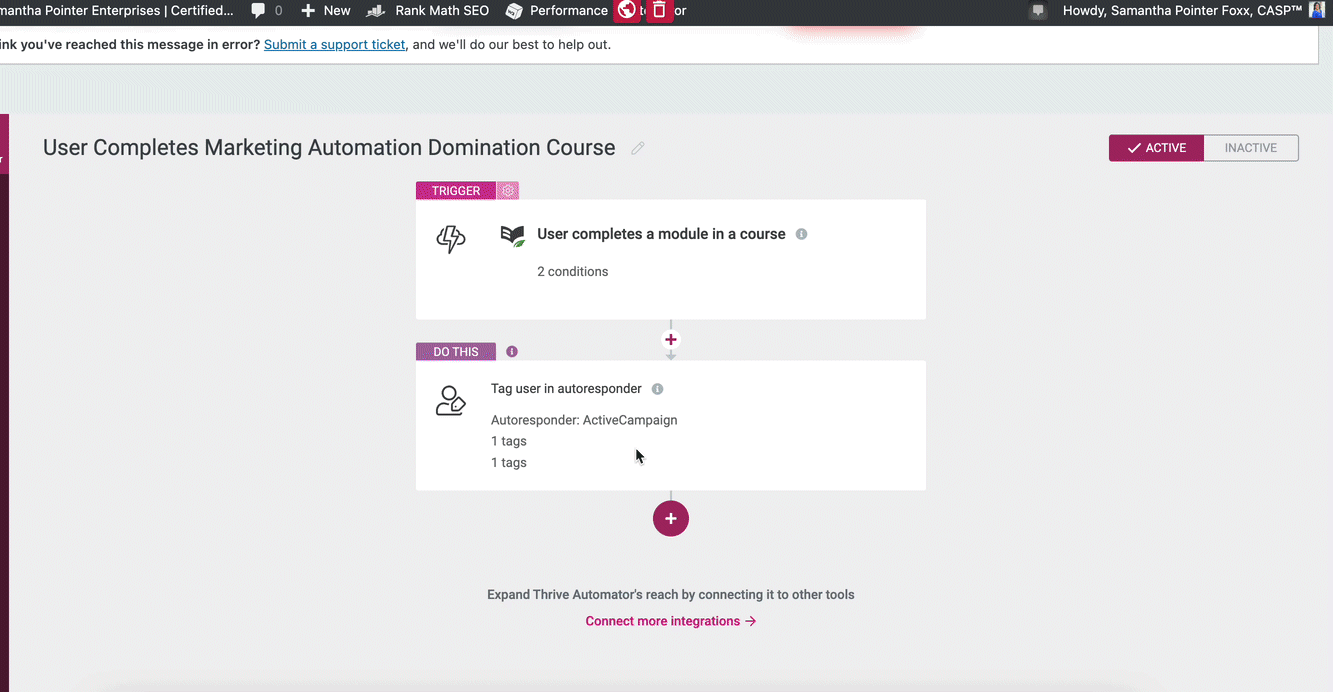
Task: Click the Thrive Apprentice book icon
Action: point(513,236)
